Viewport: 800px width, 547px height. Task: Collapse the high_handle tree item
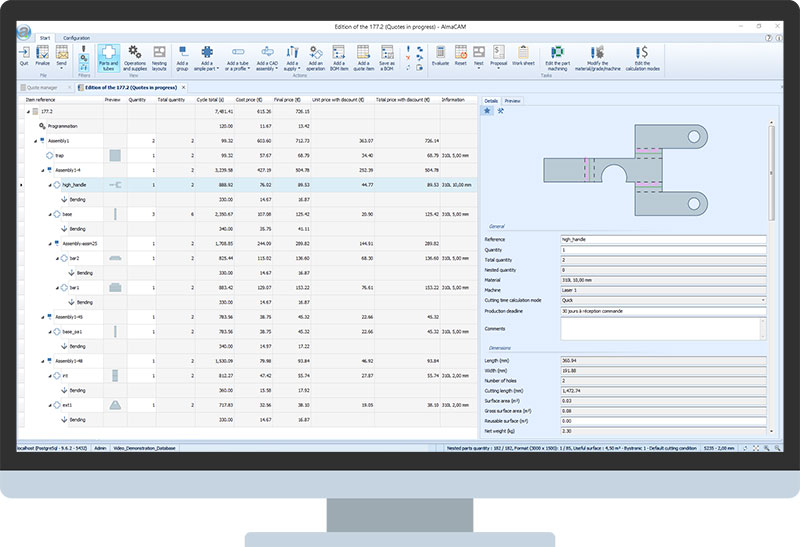(51, 185)
